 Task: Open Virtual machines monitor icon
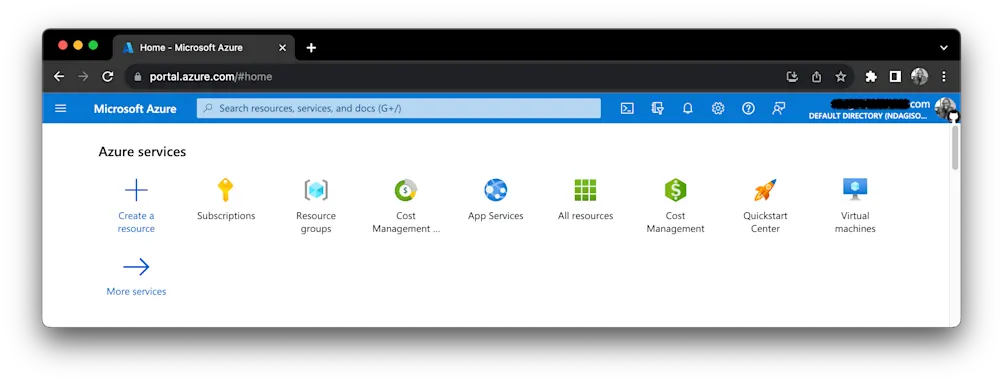tap(855, 190)
